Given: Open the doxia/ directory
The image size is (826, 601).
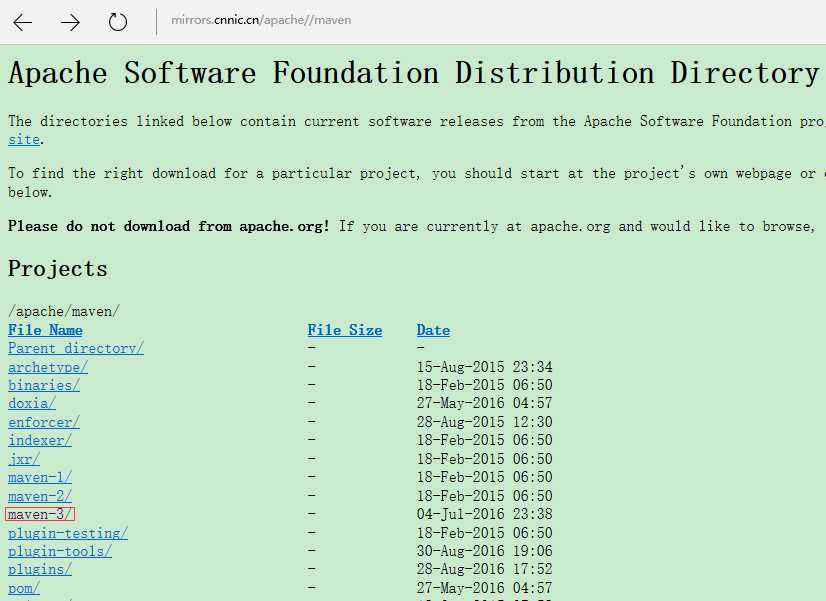Looking at the screenshot, I should click(32, 404).
